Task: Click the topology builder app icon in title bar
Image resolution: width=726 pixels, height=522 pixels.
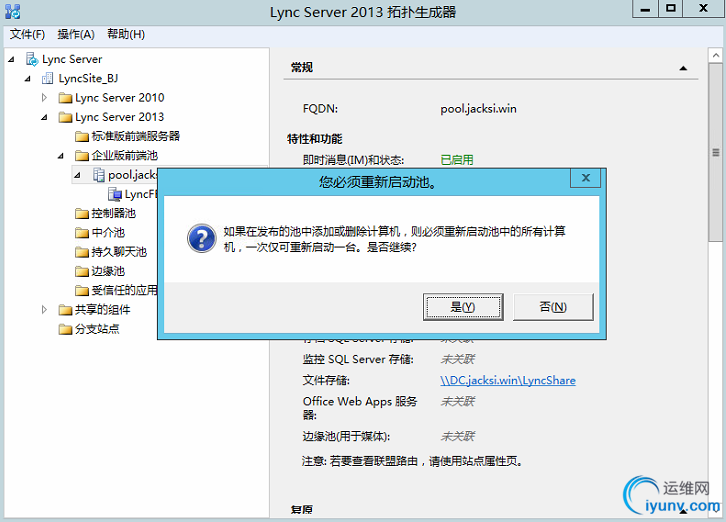Action: [x=13, y=12]
